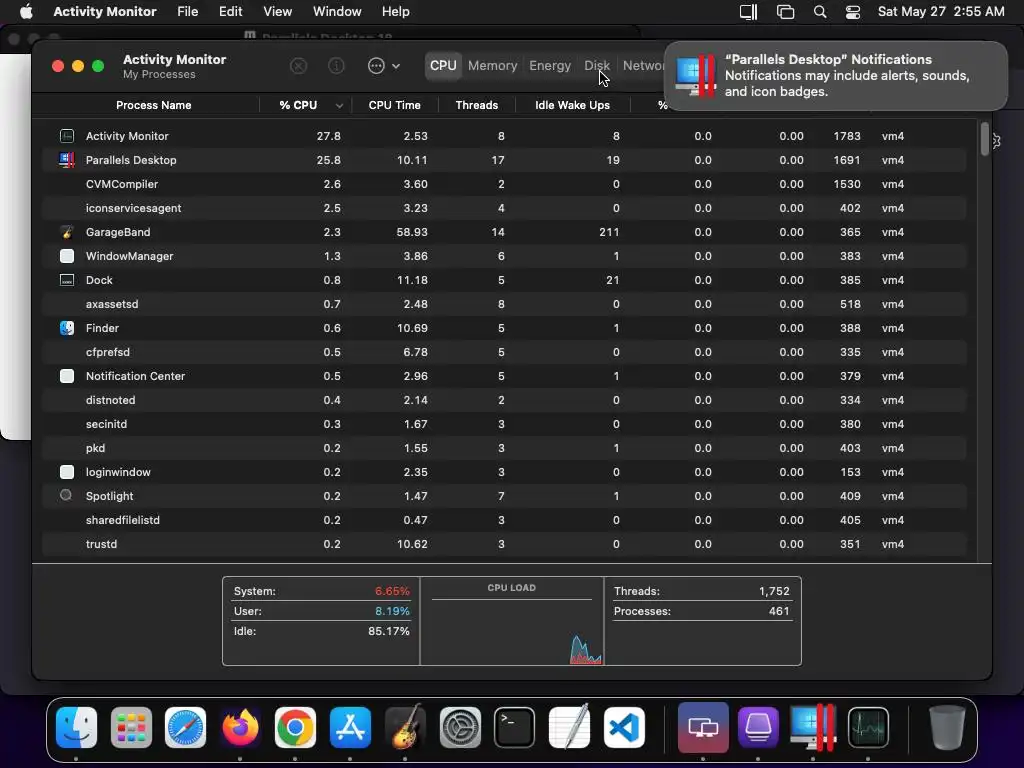Open App Store from the Dock
This screenshot has height=768, width=1024.
(x=350, y=727)
